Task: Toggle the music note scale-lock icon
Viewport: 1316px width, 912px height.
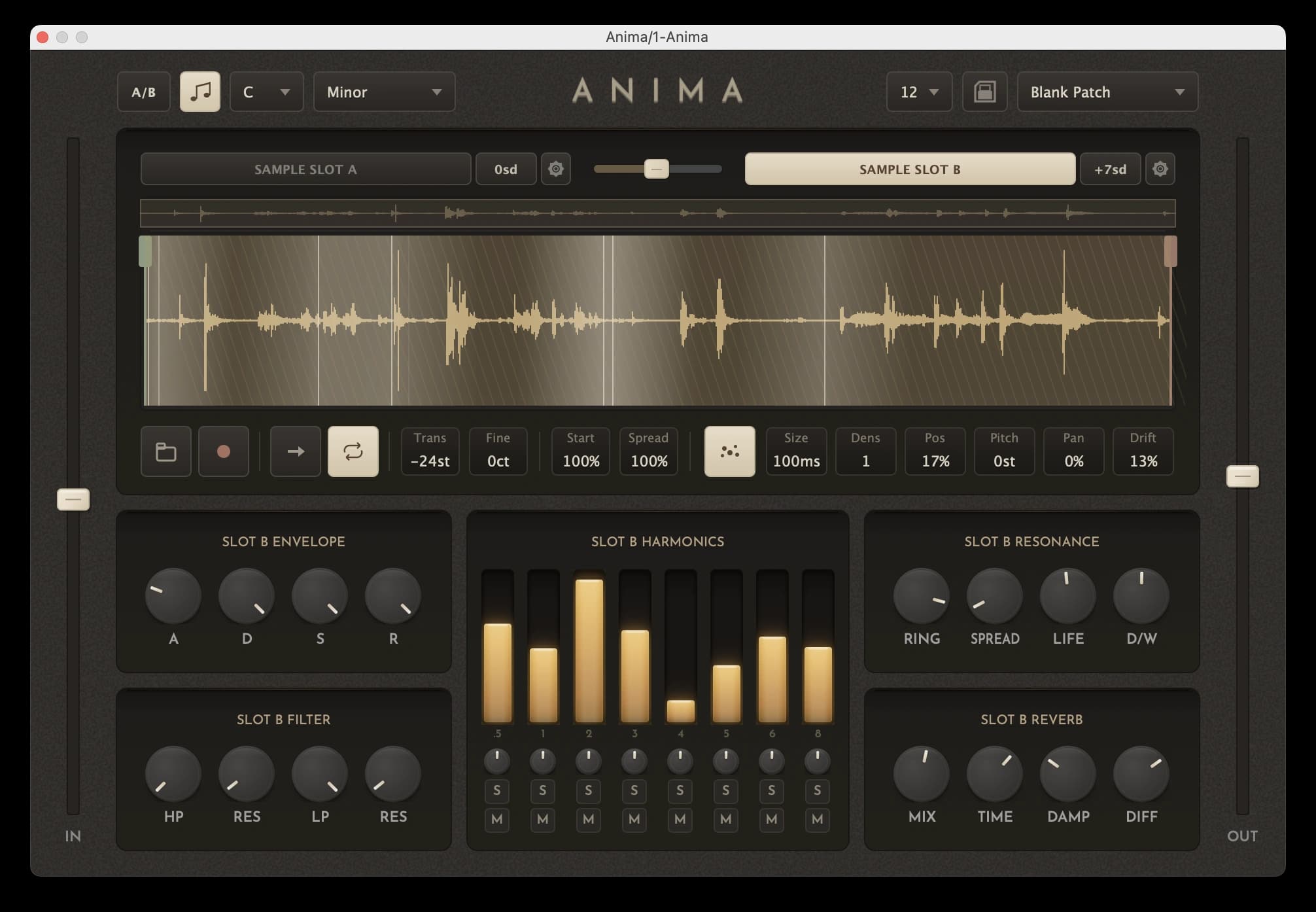Action: pyautogui.click(x=200, y=92)
